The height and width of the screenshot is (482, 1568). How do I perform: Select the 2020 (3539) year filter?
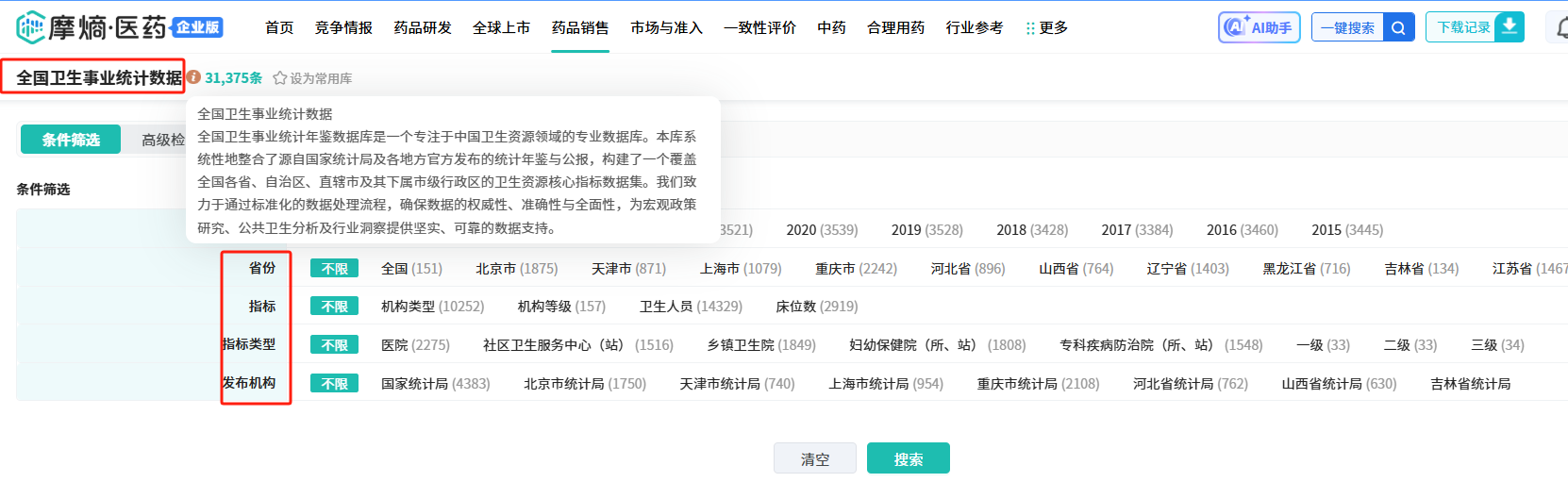tap(822, 230)
